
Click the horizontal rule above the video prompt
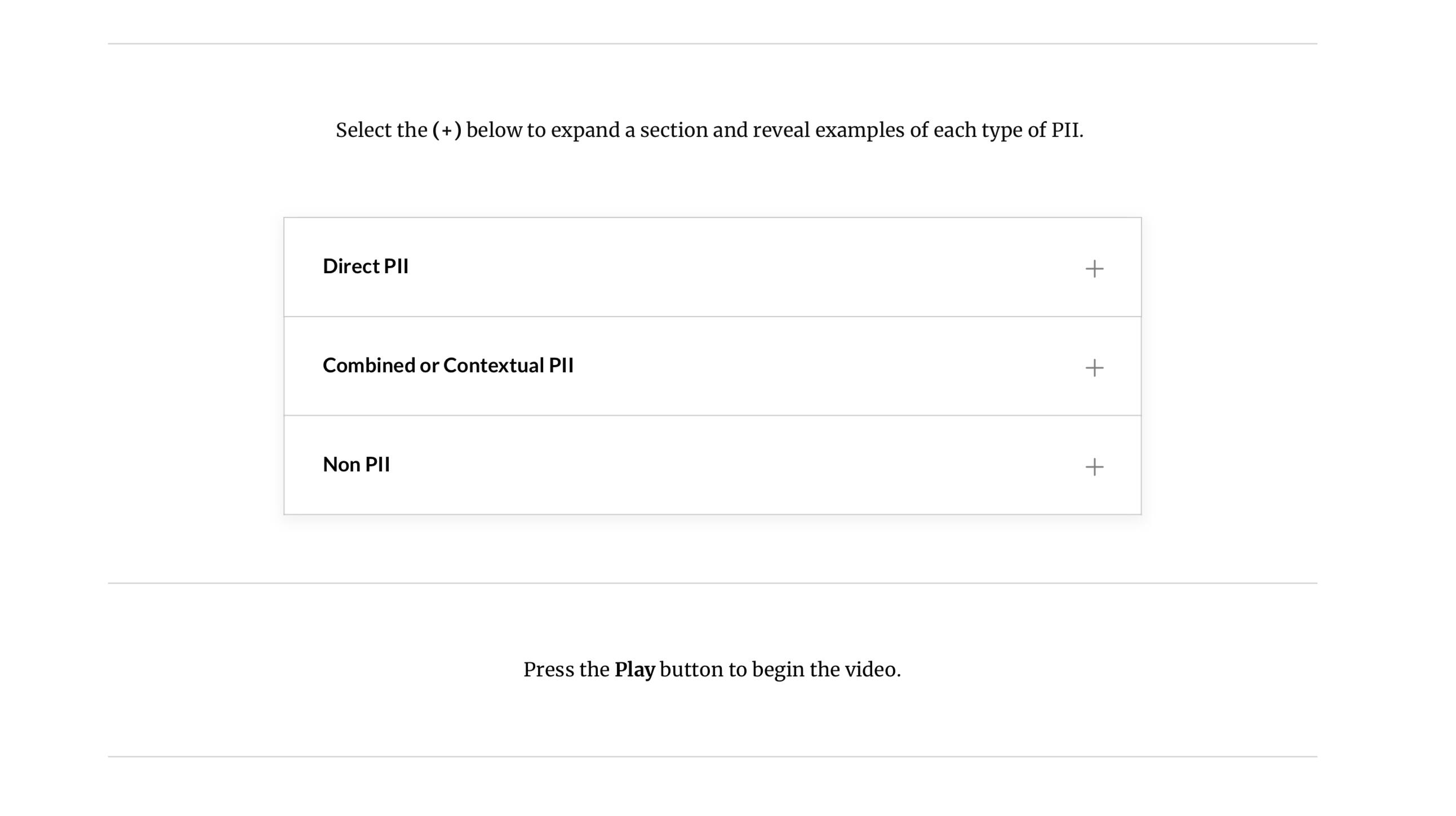[x=712, y=583]
